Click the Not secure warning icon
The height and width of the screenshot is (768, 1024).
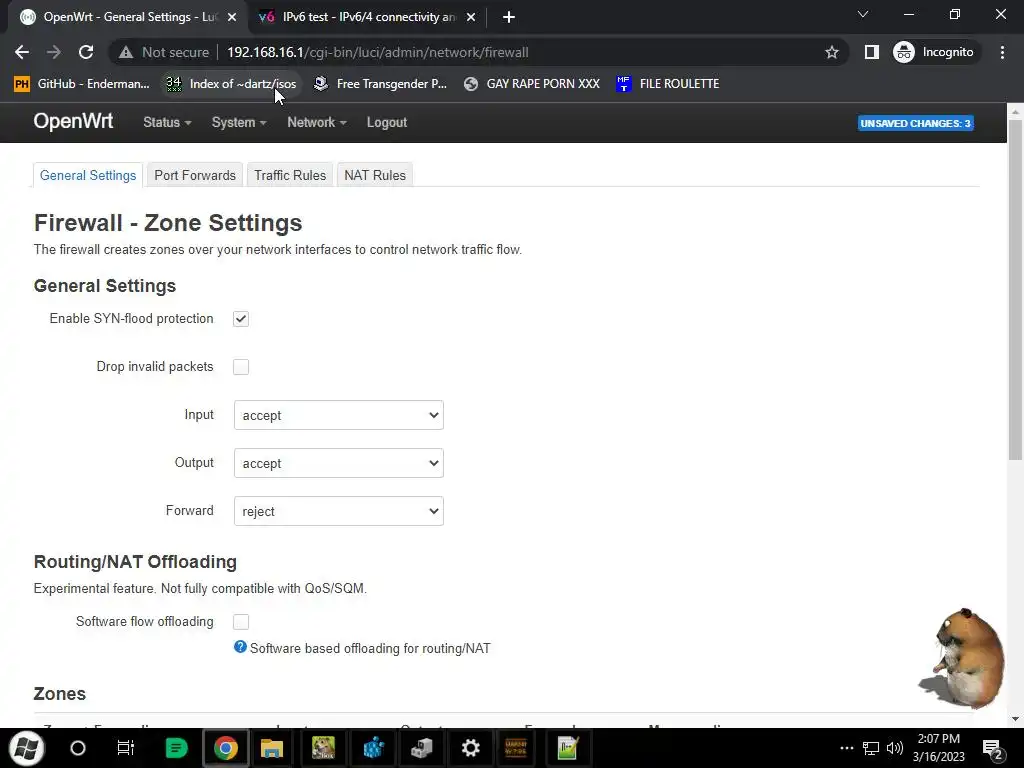pos(125,52)
